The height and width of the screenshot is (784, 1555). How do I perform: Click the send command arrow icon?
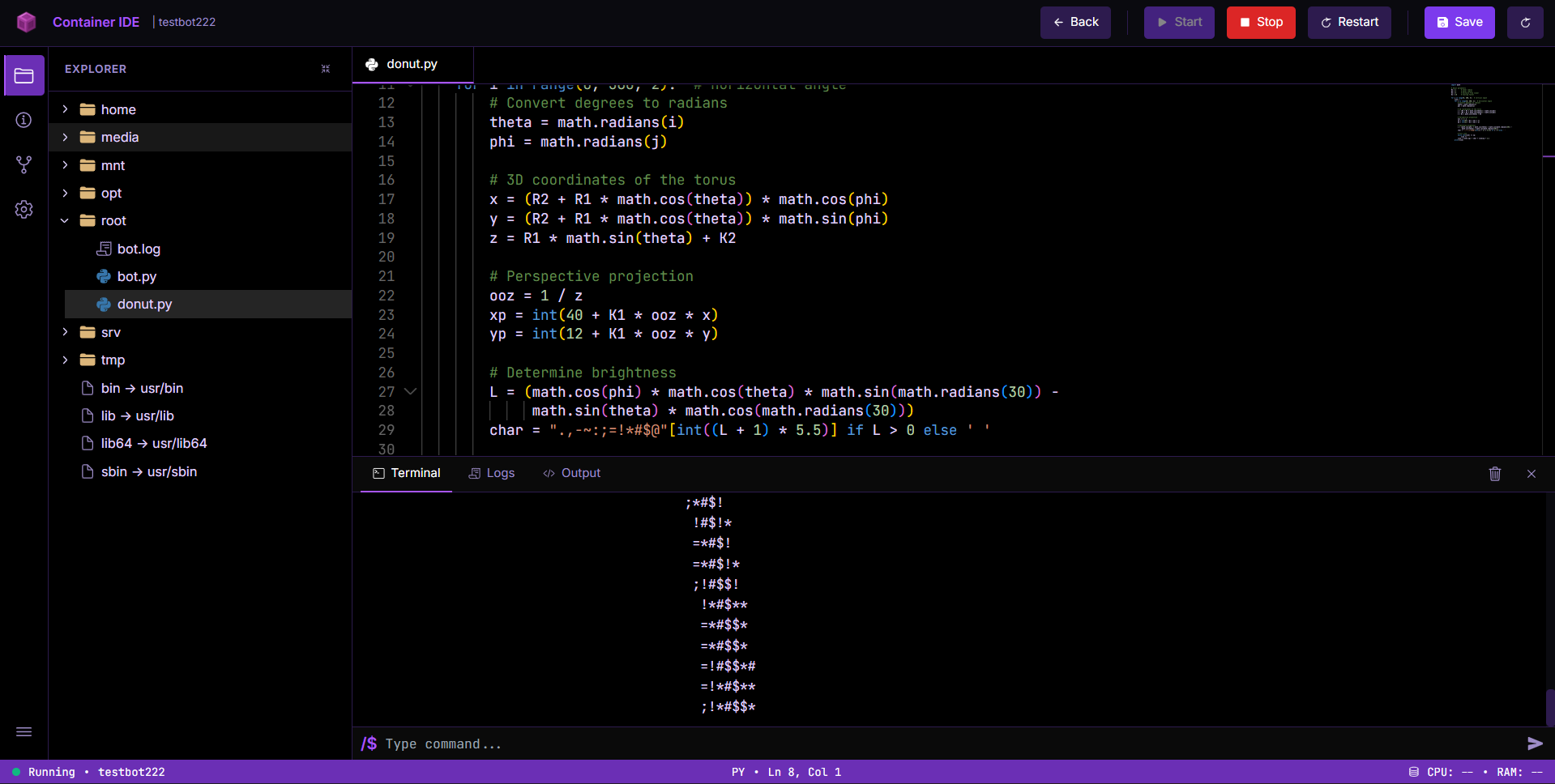pyautogui.click(x=1535, y=744)
